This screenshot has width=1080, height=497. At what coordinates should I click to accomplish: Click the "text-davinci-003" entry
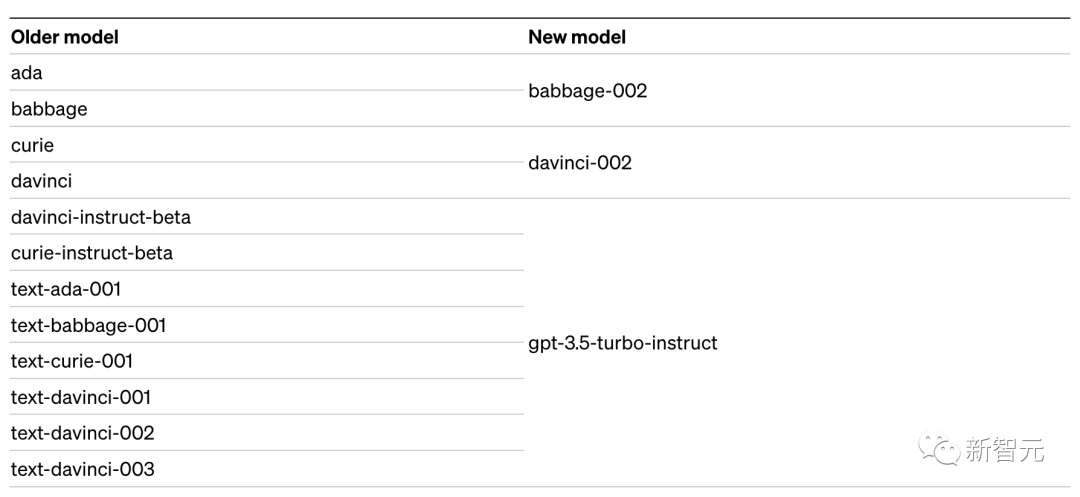tap(83, 469)
